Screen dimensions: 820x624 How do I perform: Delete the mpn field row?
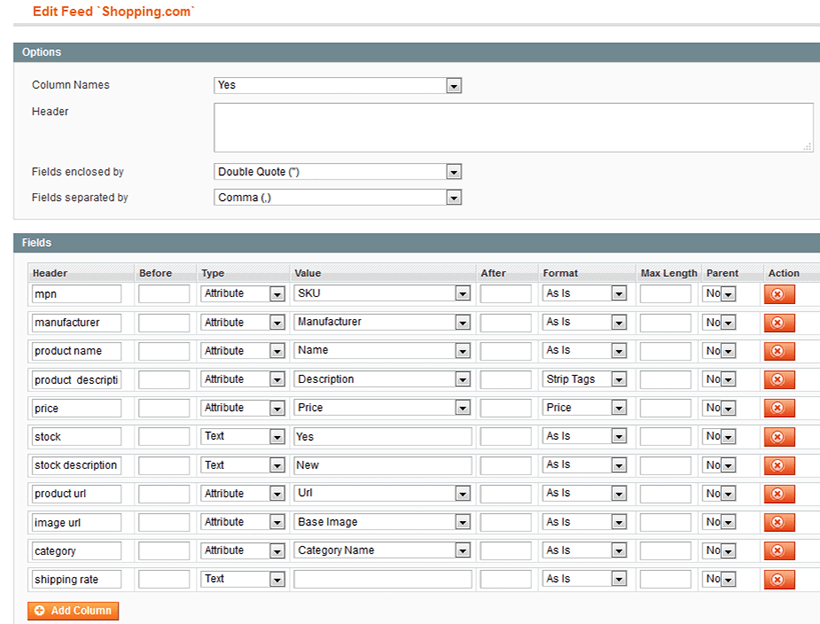pyautogui.click(x=779, y=294)
